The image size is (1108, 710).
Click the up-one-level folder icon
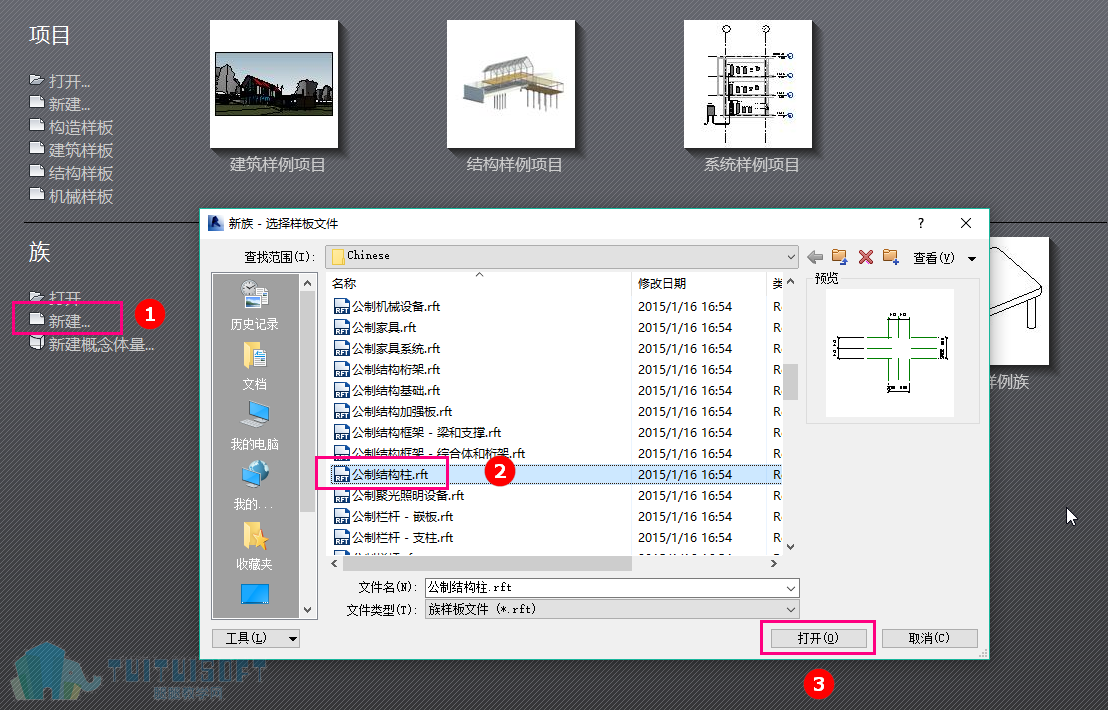coord(839,257)
